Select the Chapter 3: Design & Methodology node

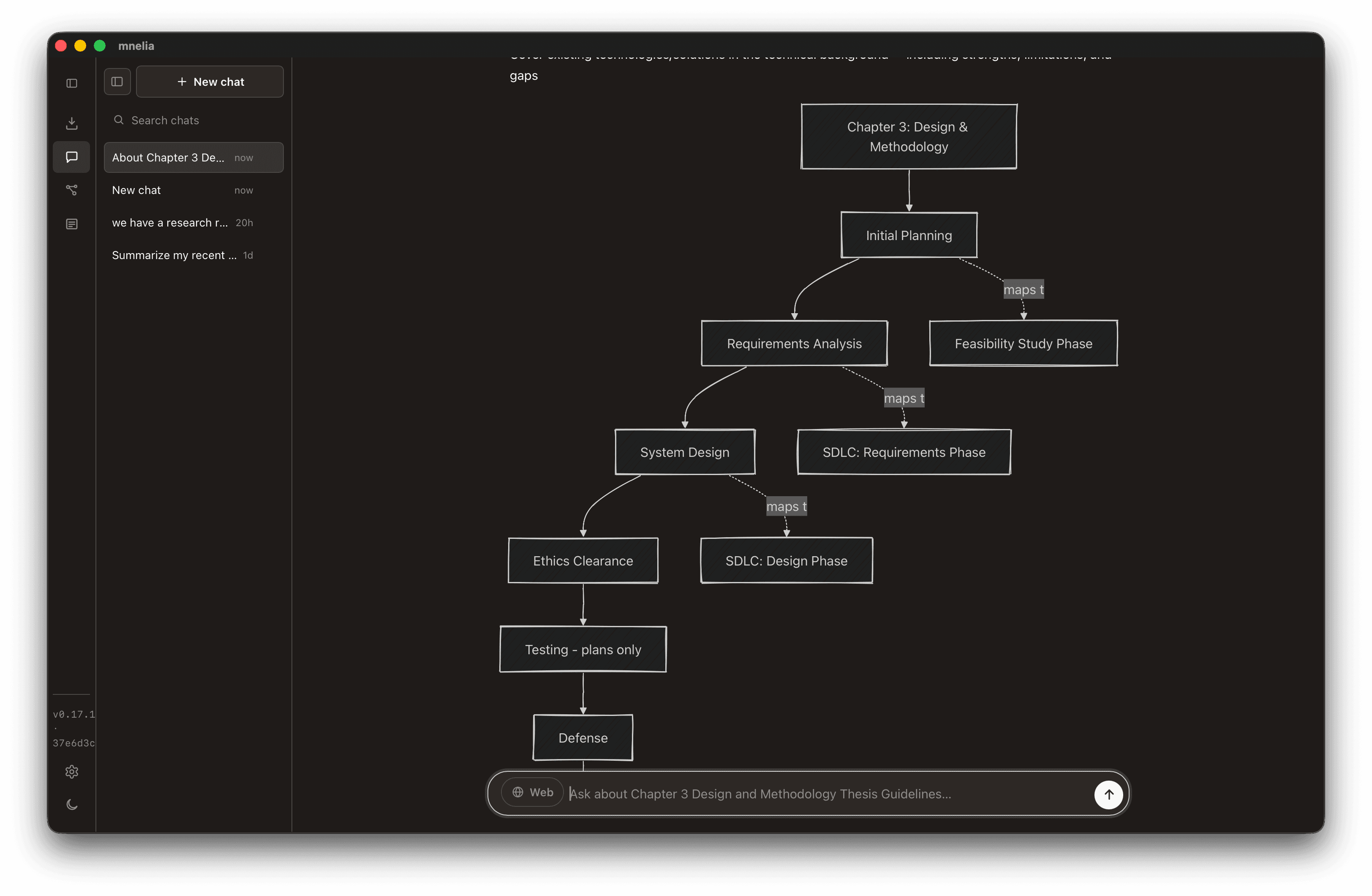pyautogui.click(x=909, y=137)
